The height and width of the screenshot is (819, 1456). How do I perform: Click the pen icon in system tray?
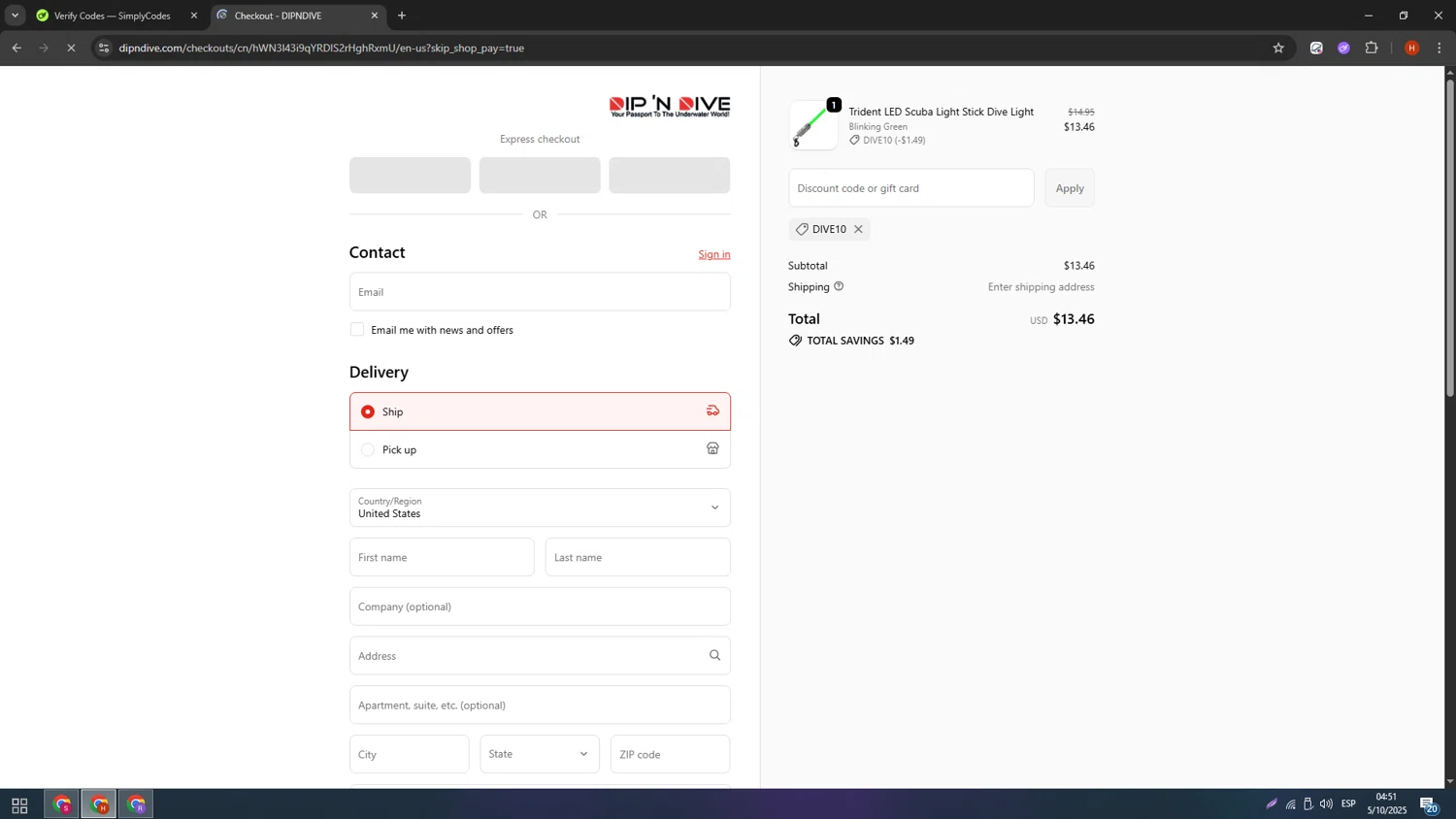pyautogui.click(x=1272, y=803)
